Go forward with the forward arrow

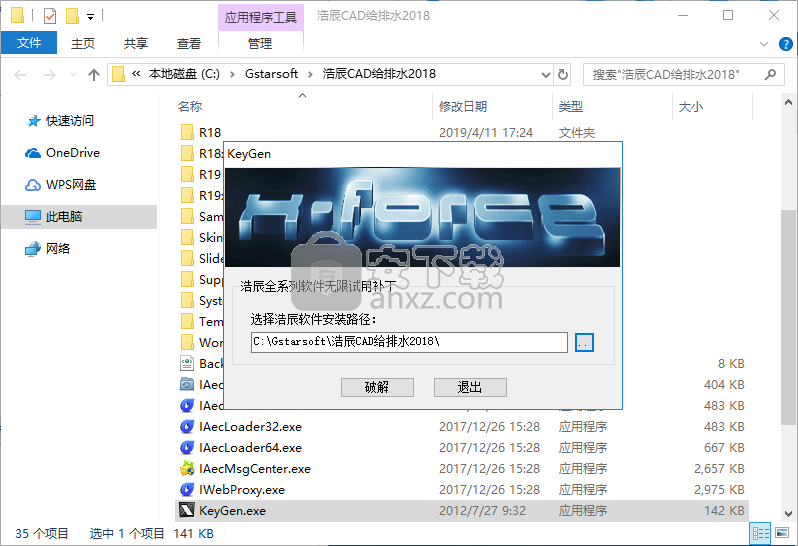pyautogui.click(x=49, y=75)
